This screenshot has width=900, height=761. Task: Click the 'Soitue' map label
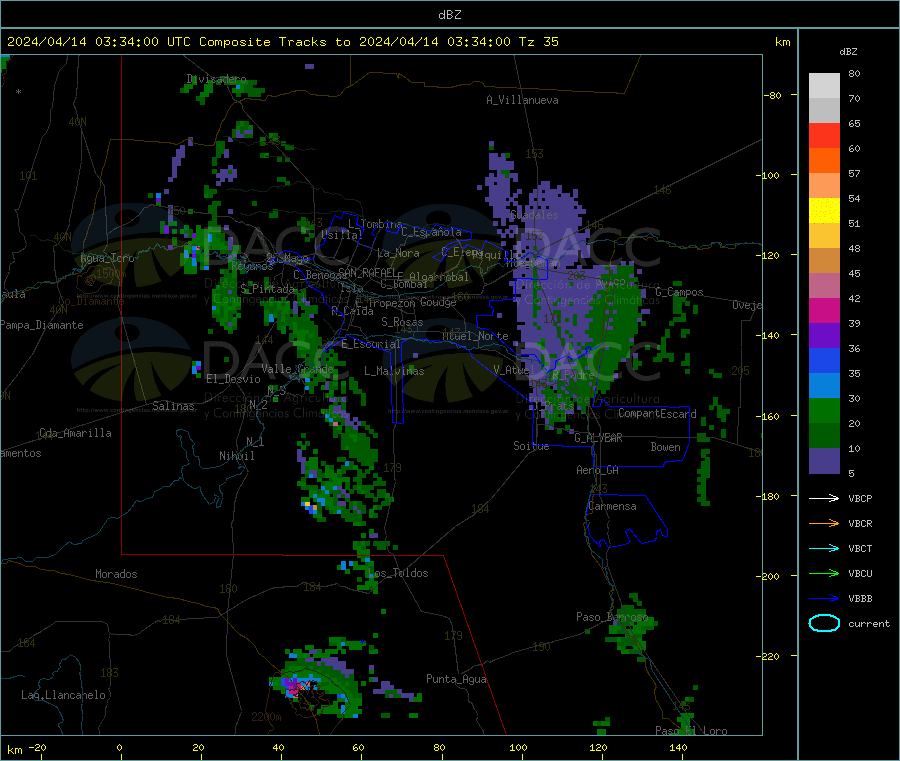pyautogui.click(x=531, y=446)
